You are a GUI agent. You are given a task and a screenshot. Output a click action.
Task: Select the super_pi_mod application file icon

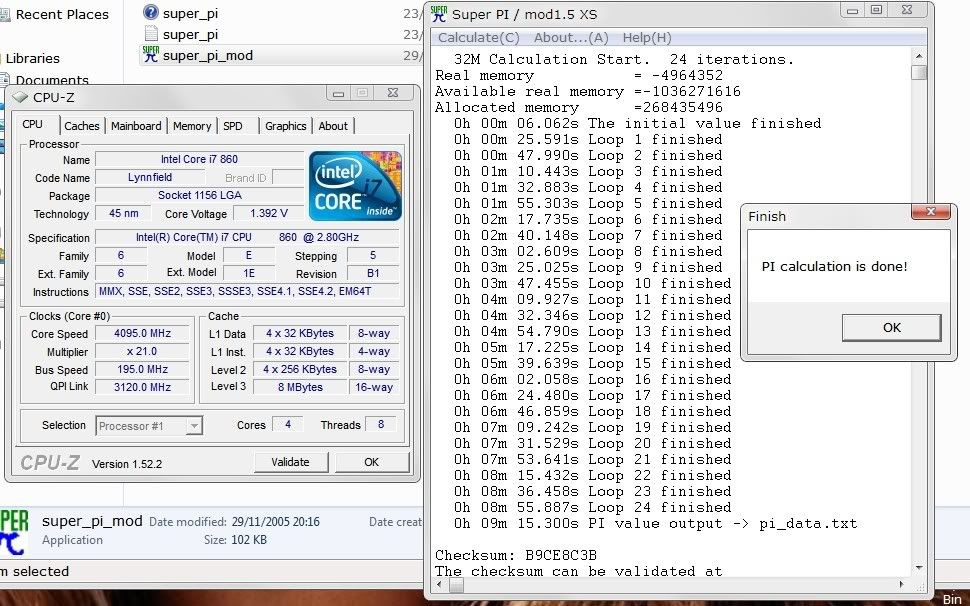tap(150, 54)
